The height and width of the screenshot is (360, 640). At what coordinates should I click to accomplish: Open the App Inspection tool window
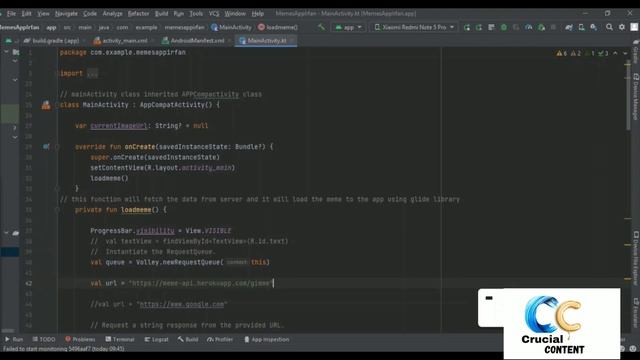267,339
